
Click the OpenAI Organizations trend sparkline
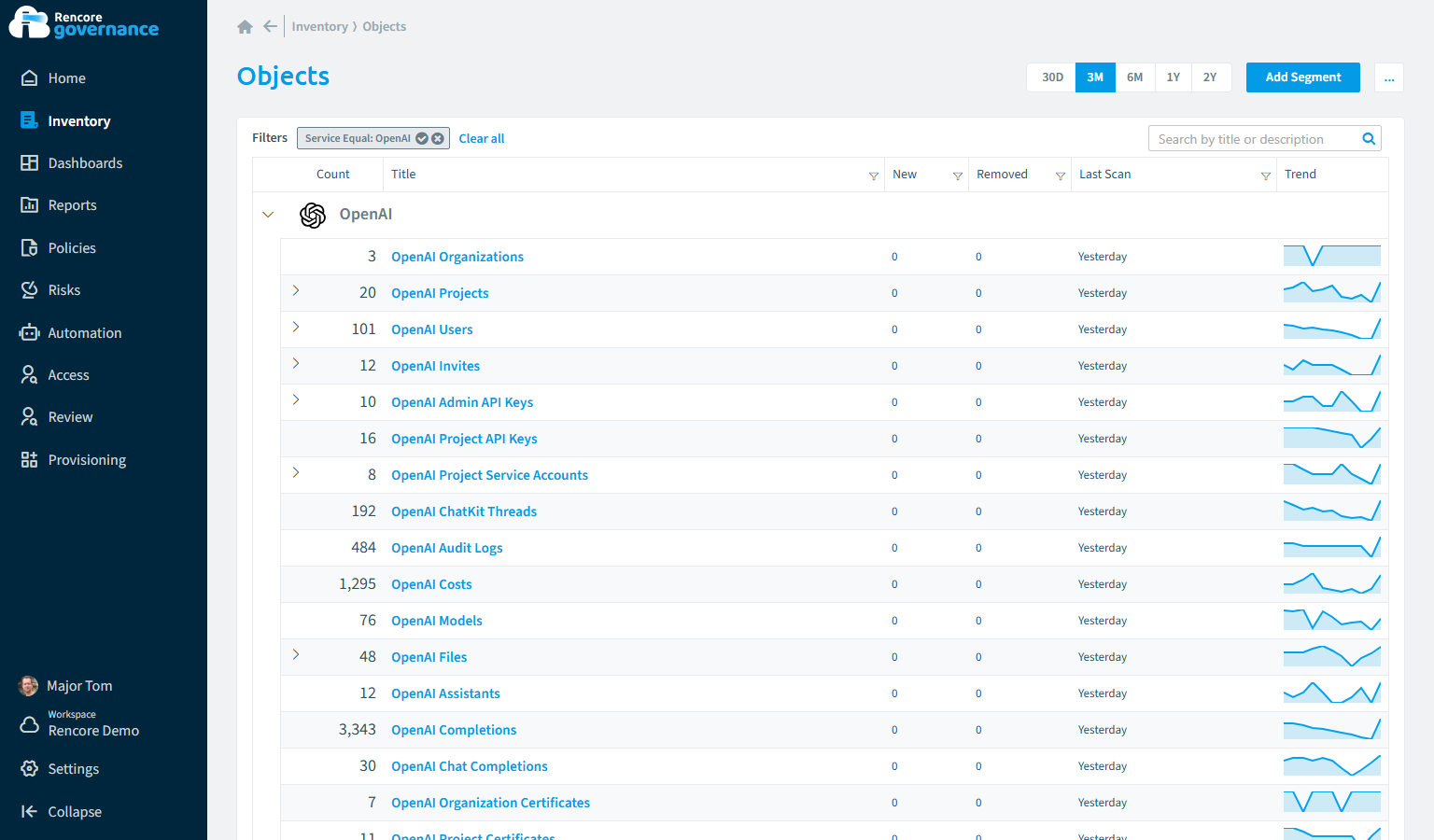click(x=1332, y=256)
